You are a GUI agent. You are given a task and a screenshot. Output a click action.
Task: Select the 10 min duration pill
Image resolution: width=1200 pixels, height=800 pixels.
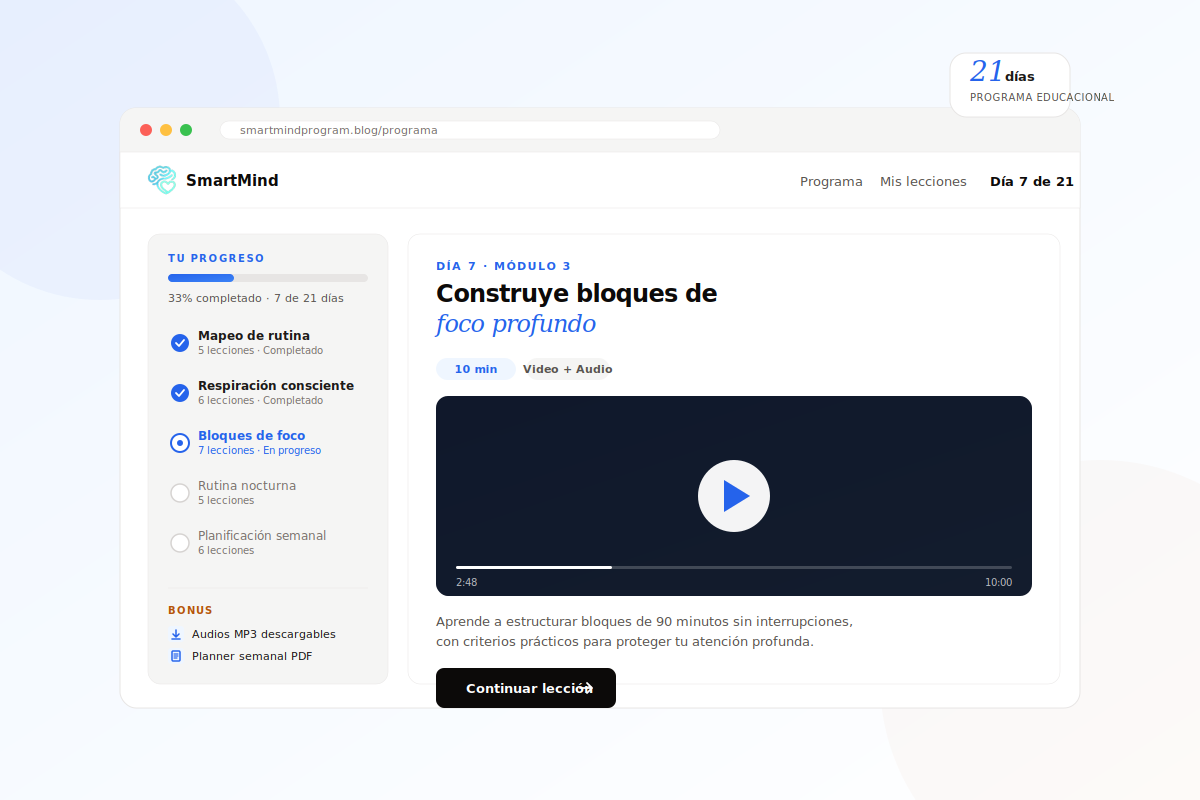[x=476, y=369]
